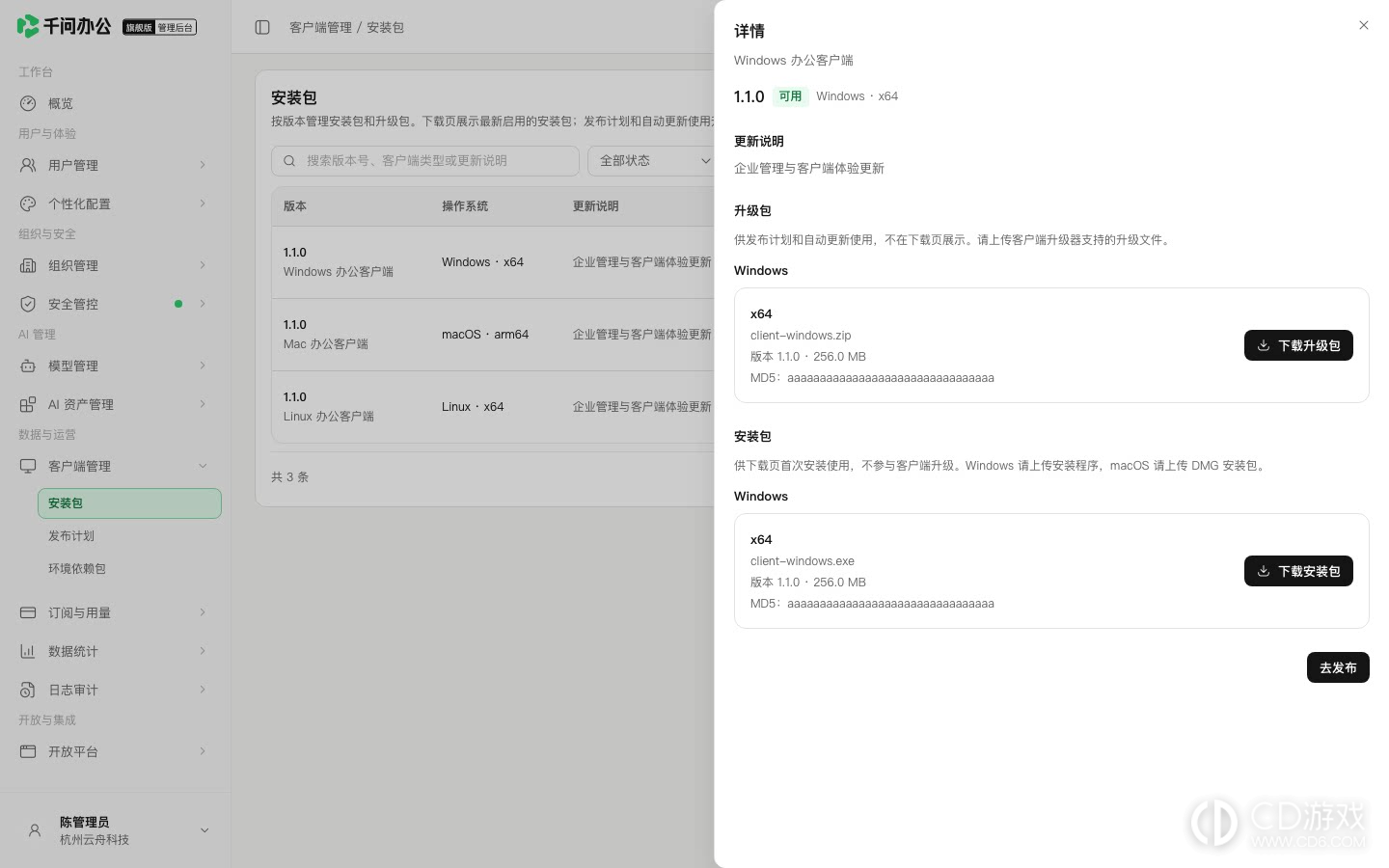1389x868 pixels.
Task: Open the account switcher chevron for 陈管理员
Action: [204, 830]
